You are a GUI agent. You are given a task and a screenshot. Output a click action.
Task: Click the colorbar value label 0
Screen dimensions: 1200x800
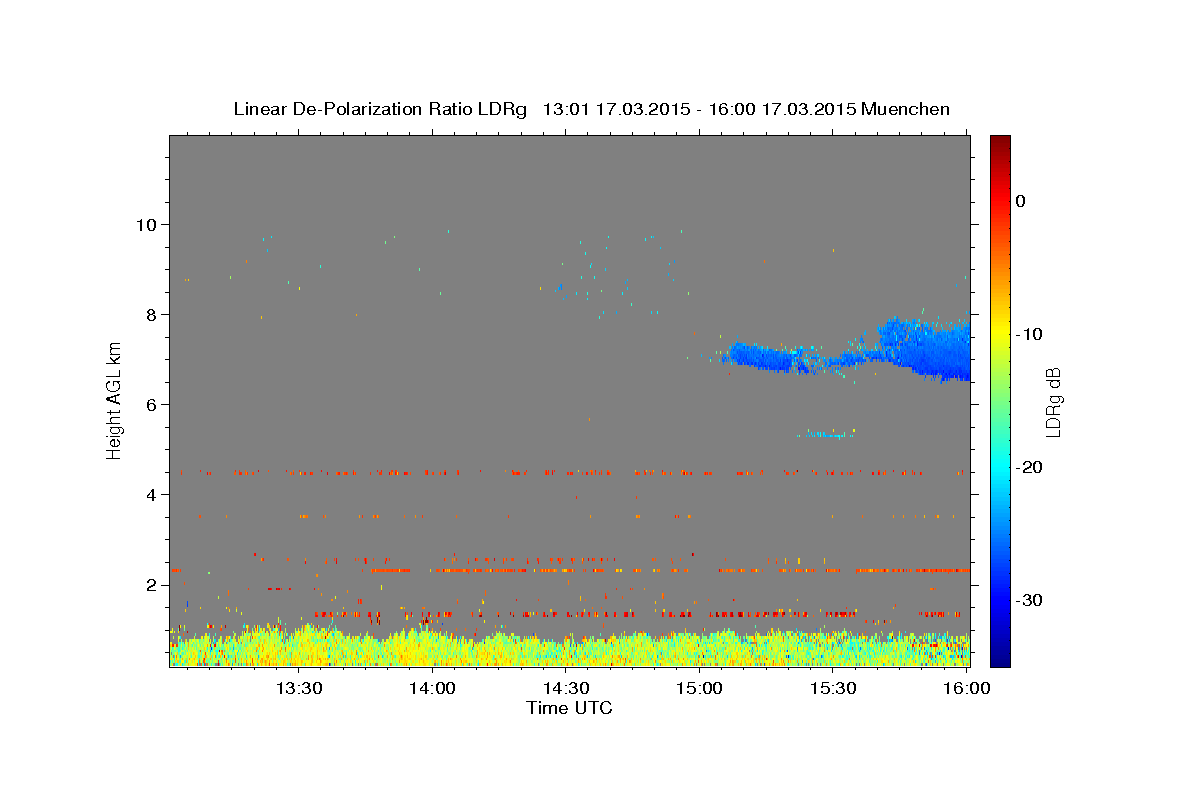click(1021, 201)
